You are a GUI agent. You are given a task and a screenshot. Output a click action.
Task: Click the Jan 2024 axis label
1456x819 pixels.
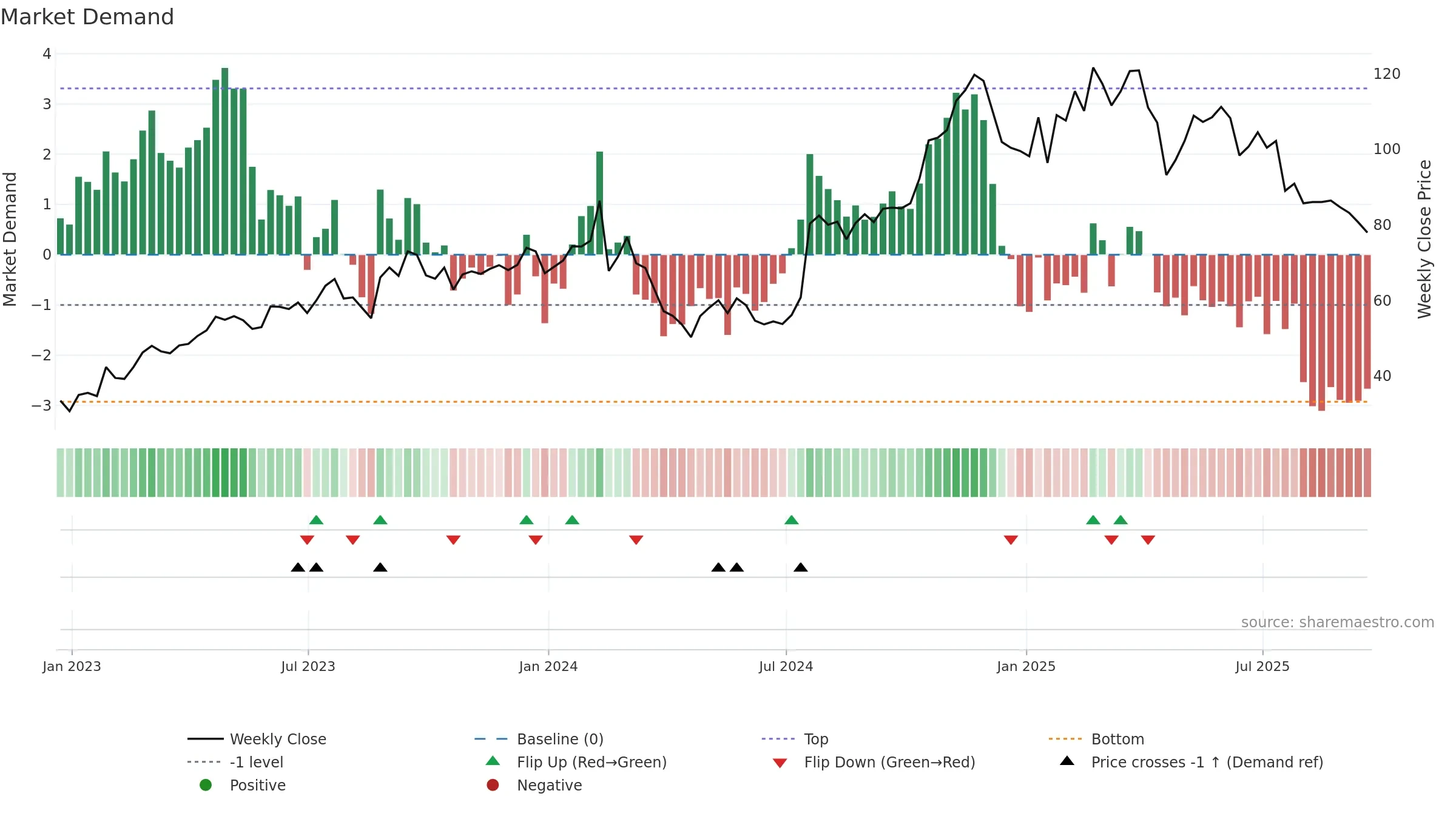(548, 666)
